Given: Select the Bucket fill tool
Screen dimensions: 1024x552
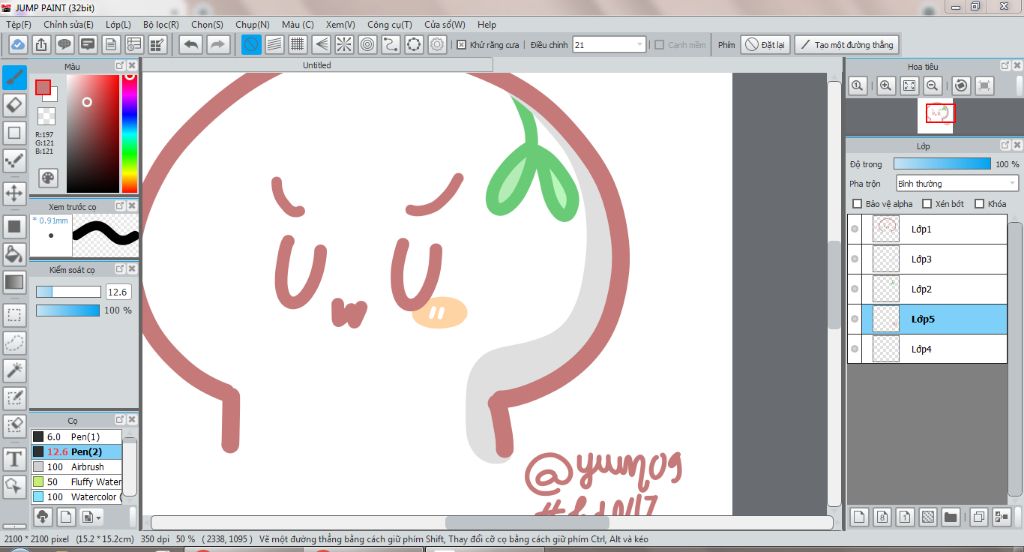Looking at the screenshot, I should click(14, 253).
